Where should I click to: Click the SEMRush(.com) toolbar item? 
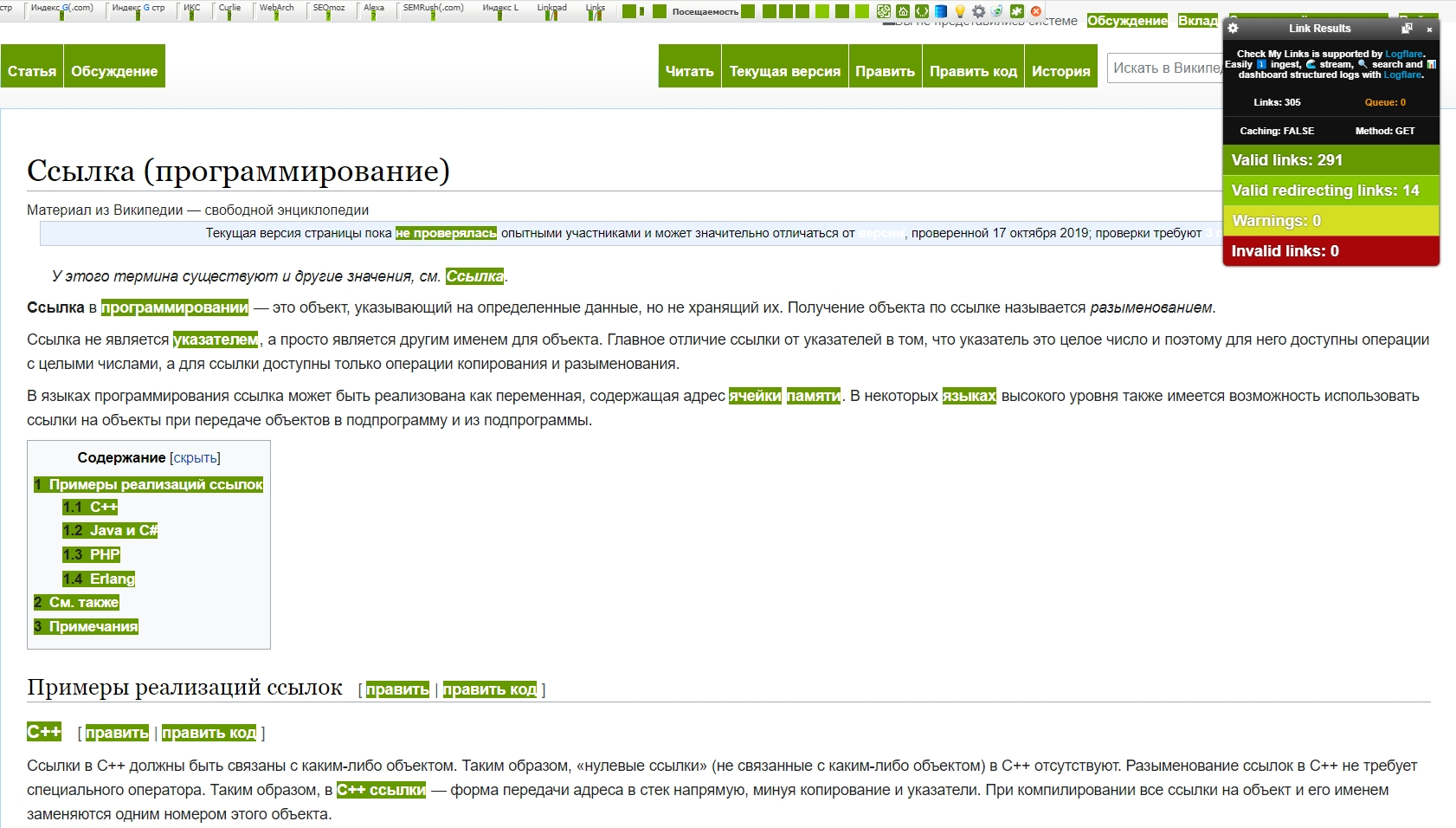coord(434,10)
